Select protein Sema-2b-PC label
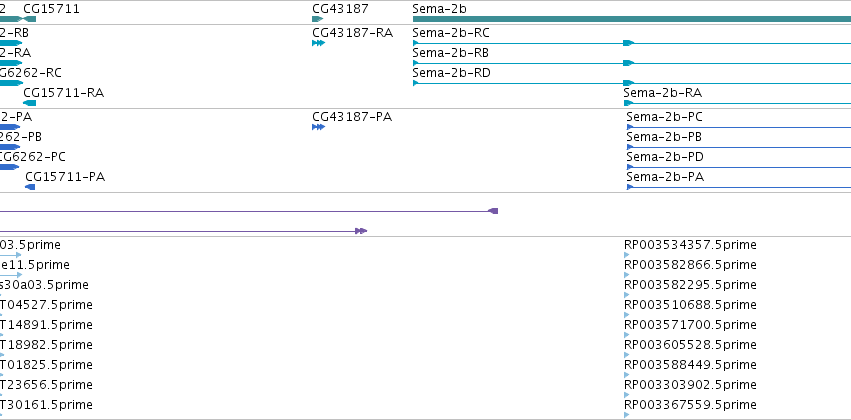 (x=664, y=117)
